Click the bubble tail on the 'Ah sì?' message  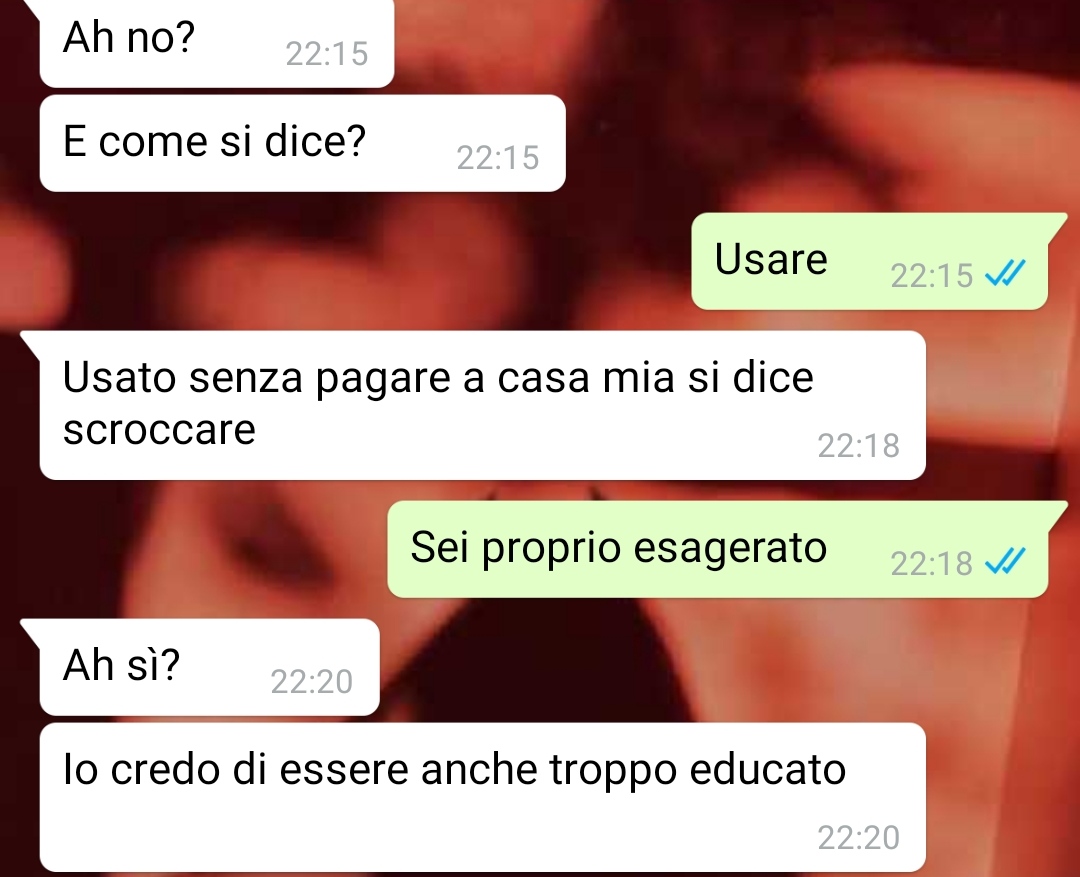30,628
